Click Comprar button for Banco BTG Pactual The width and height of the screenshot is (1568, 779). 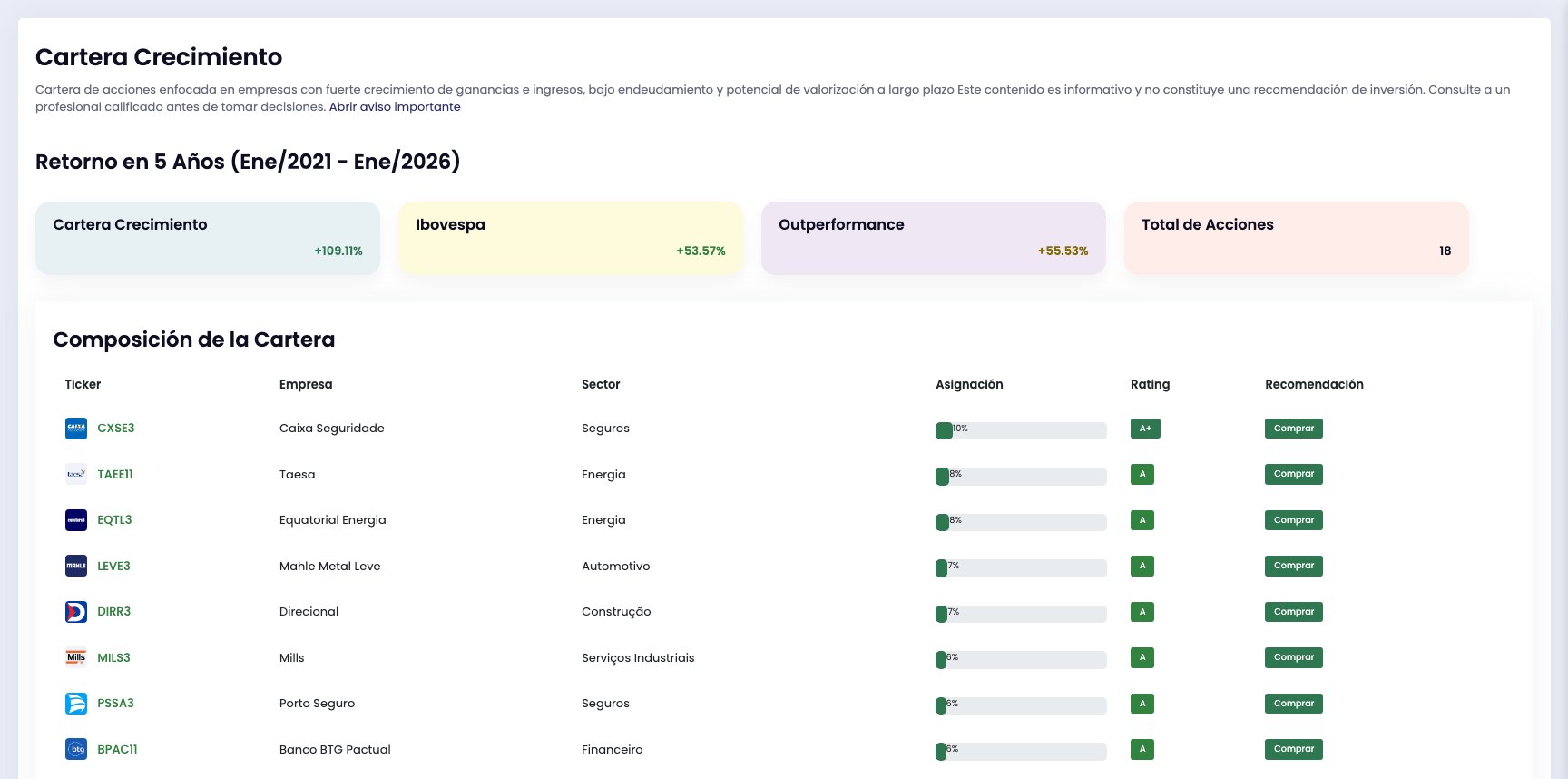click(1294, 749)
